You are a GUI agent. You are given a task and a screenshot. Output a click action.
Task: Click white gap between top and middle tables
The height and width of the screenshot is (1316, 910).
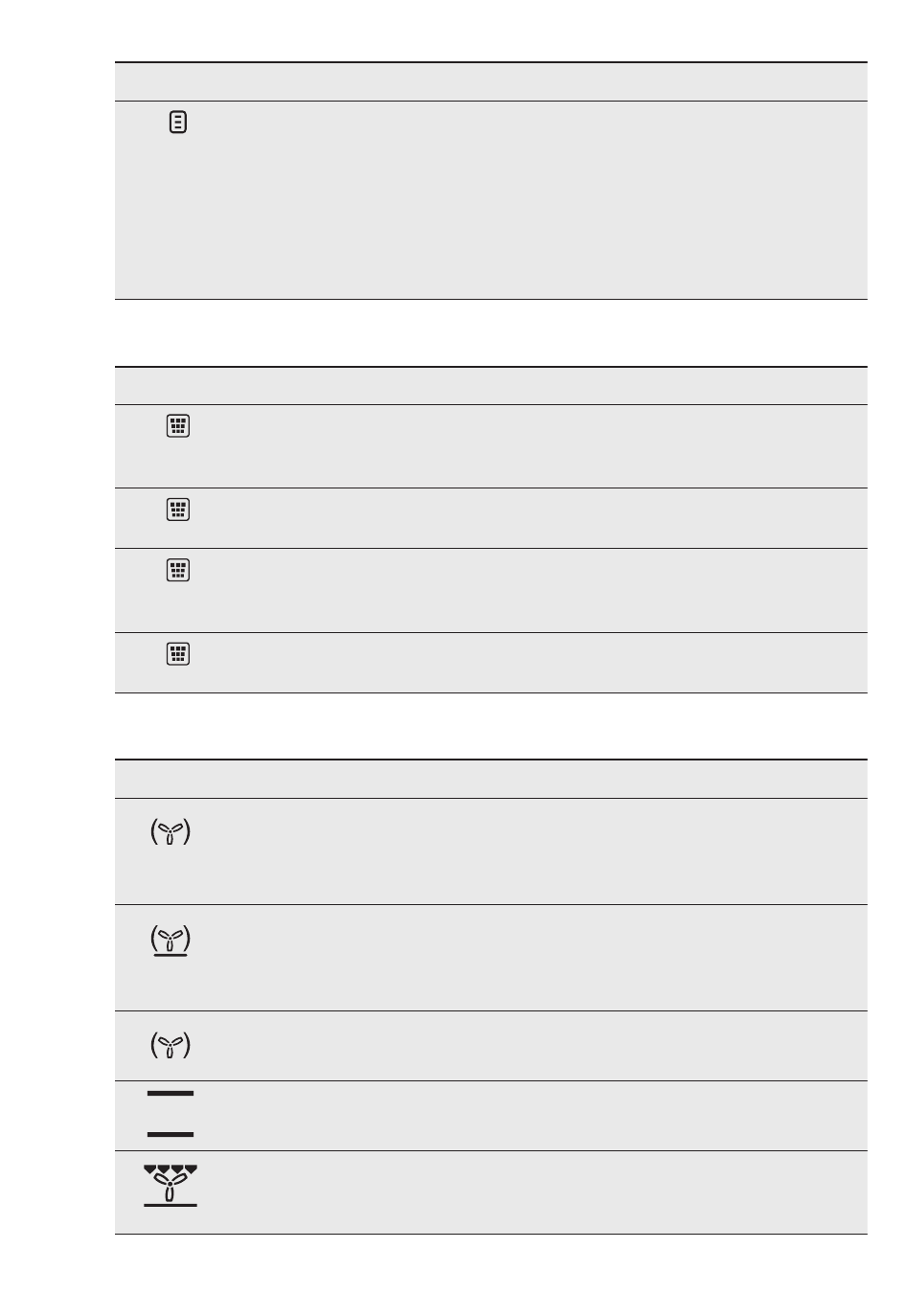click(490, 332)
